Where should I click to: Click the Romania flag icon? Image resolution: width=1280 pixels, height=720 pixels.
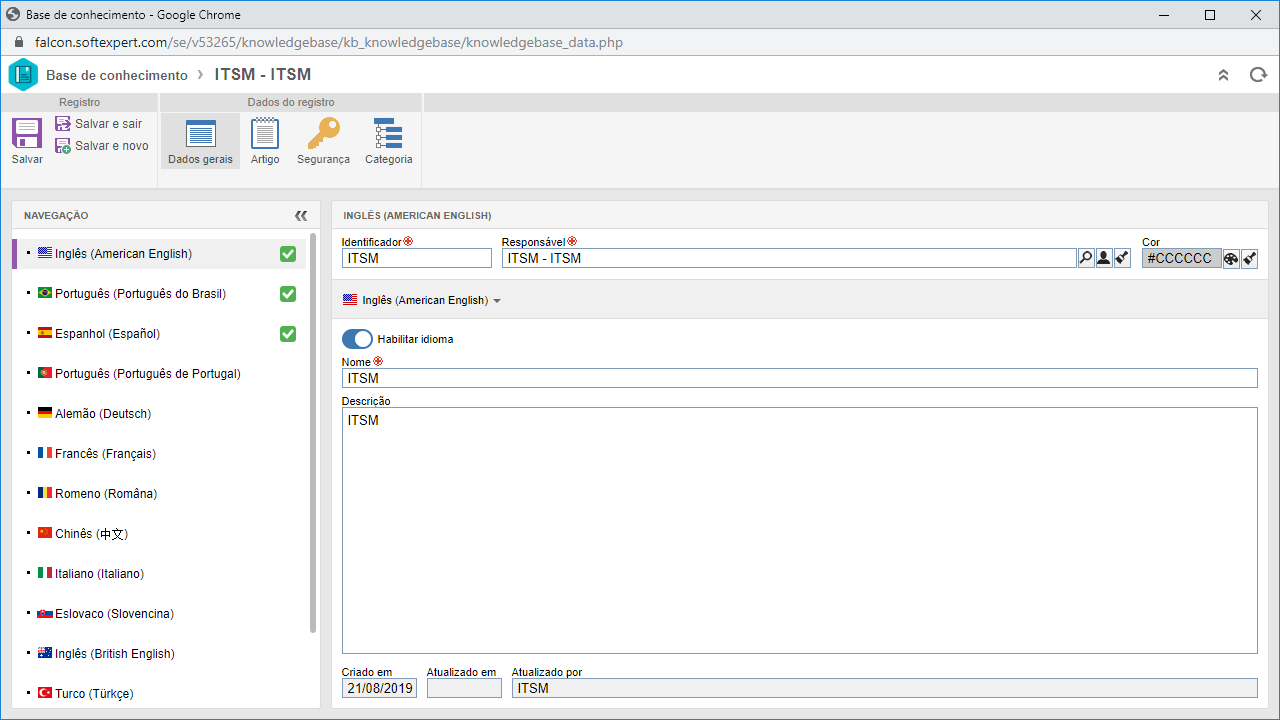coord(45,493)
